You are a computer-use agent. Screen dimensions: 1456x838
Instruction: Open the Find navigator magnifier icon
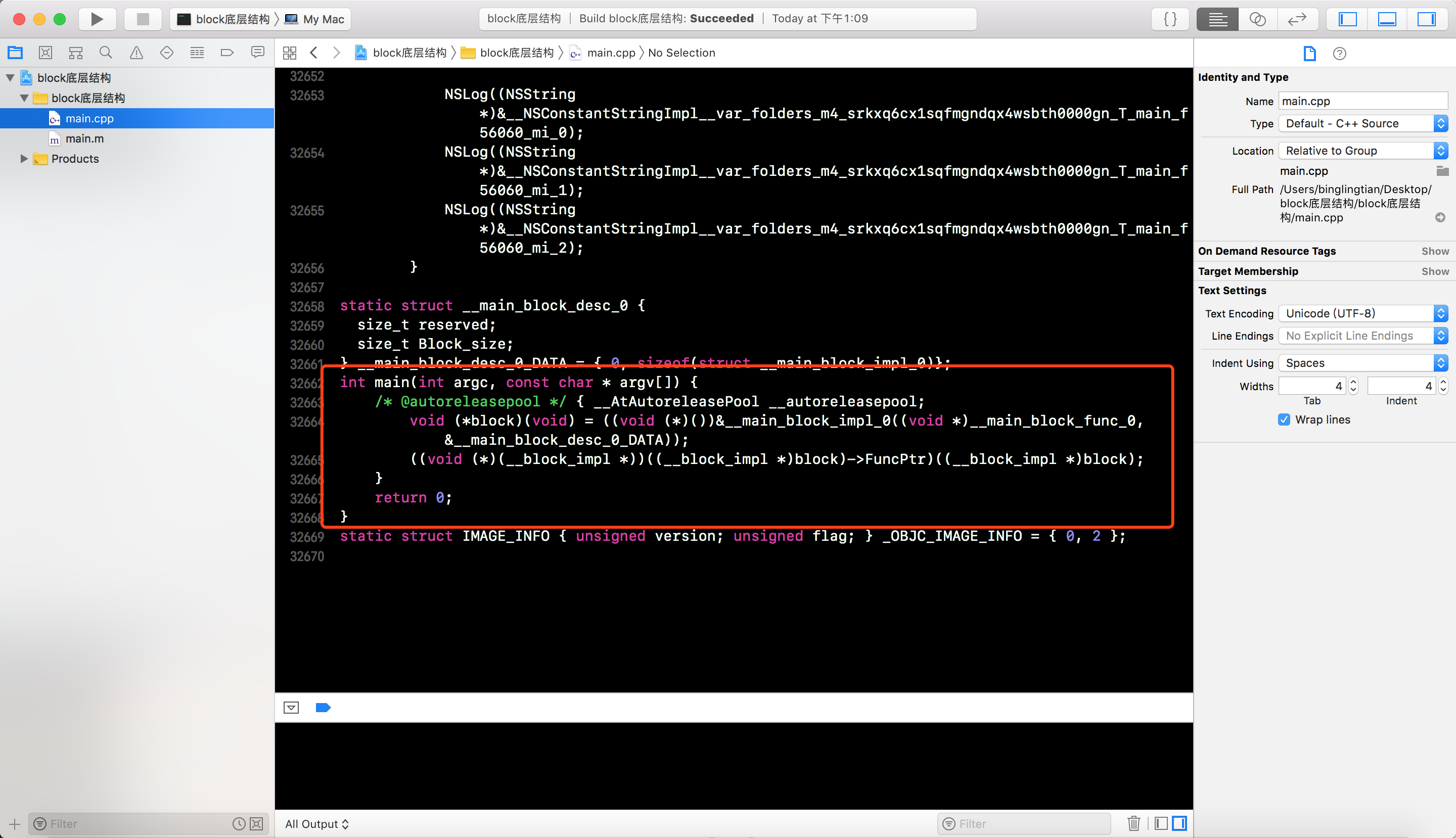pyautogui.click(x=105, y=53)
